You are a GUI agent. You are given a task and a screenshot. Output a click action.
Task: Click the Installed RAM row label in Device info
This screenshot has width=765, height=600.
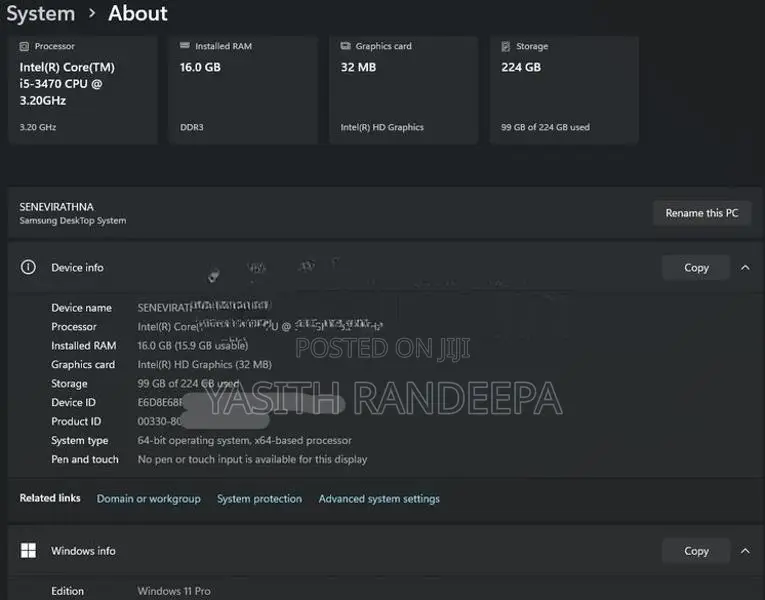(x=84, y=346)
